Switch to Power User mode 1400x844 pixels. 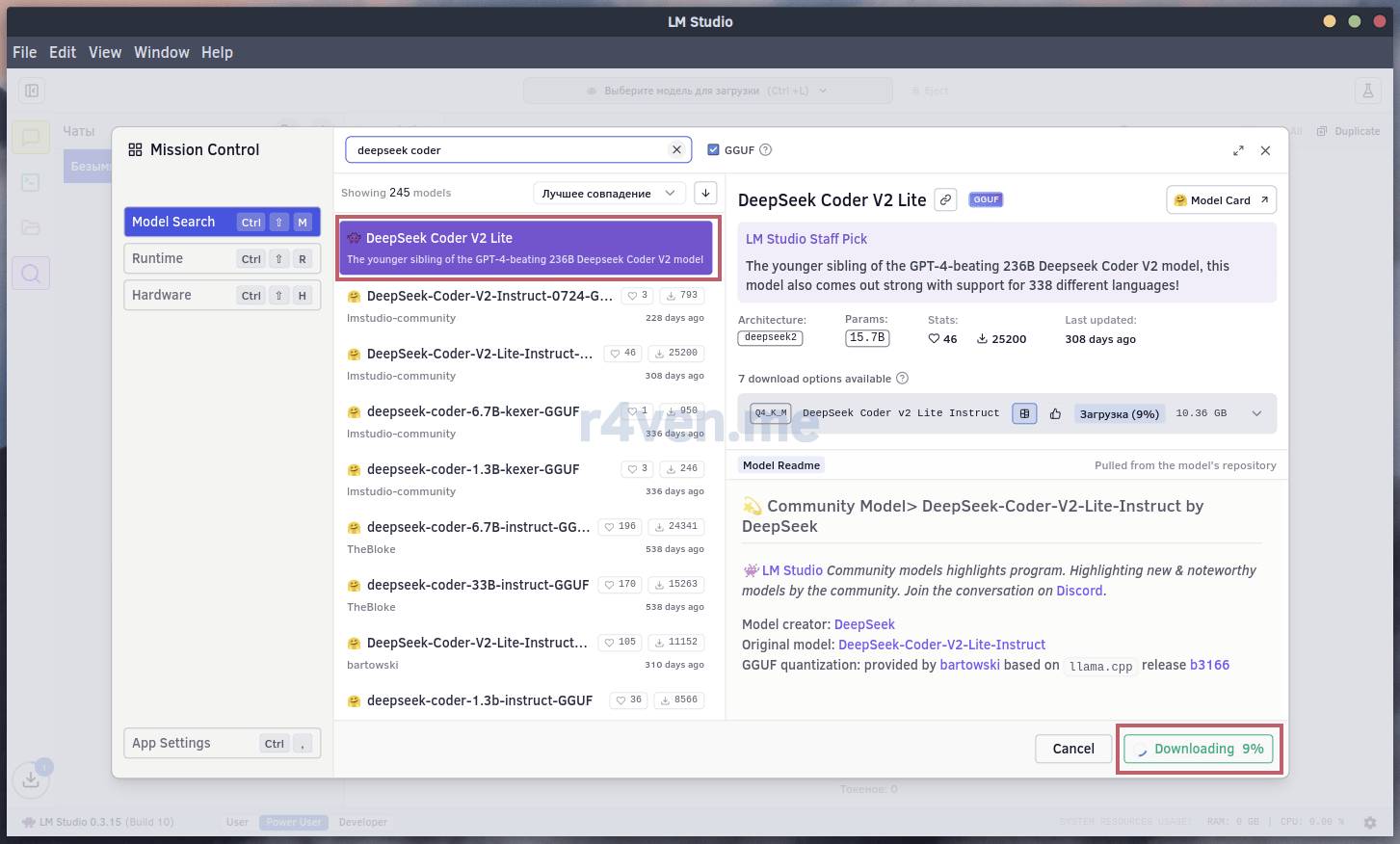pyautogui.click(x=294, y=822)
